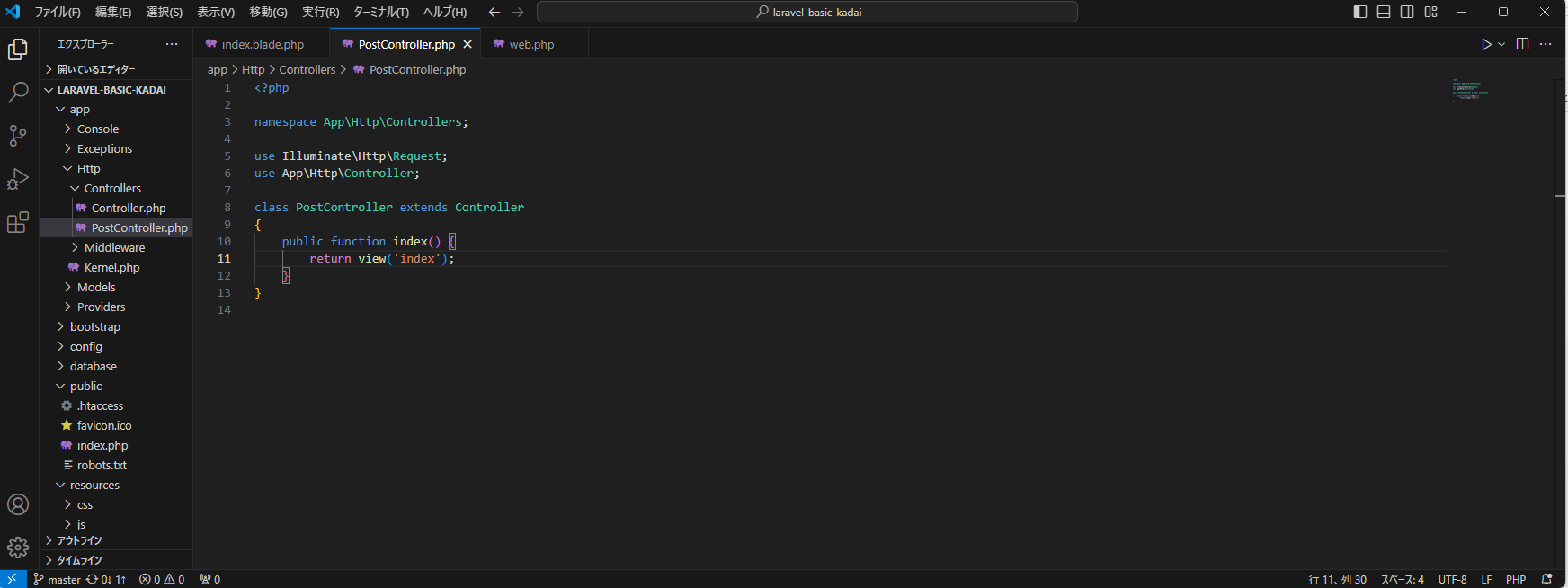Click the code minimap preview
This screenshot has height=588, width=1568.
(x=1470, y=90)
